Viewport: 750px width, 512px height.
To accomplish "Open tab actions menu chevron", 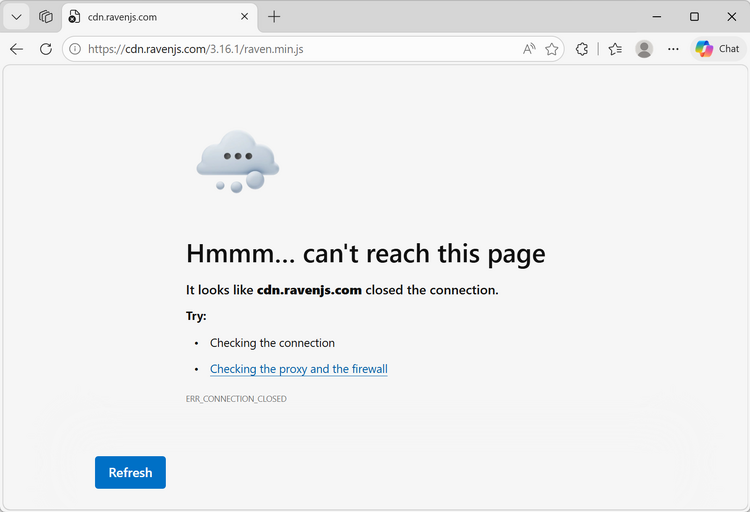I will (16, 17).
